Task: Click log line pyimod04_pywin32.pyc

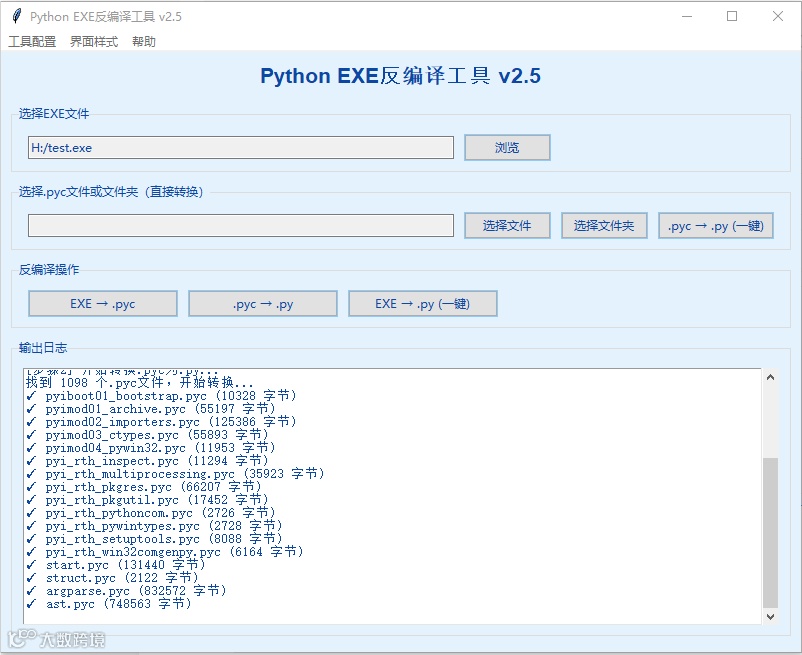Action: click(151, 448)
